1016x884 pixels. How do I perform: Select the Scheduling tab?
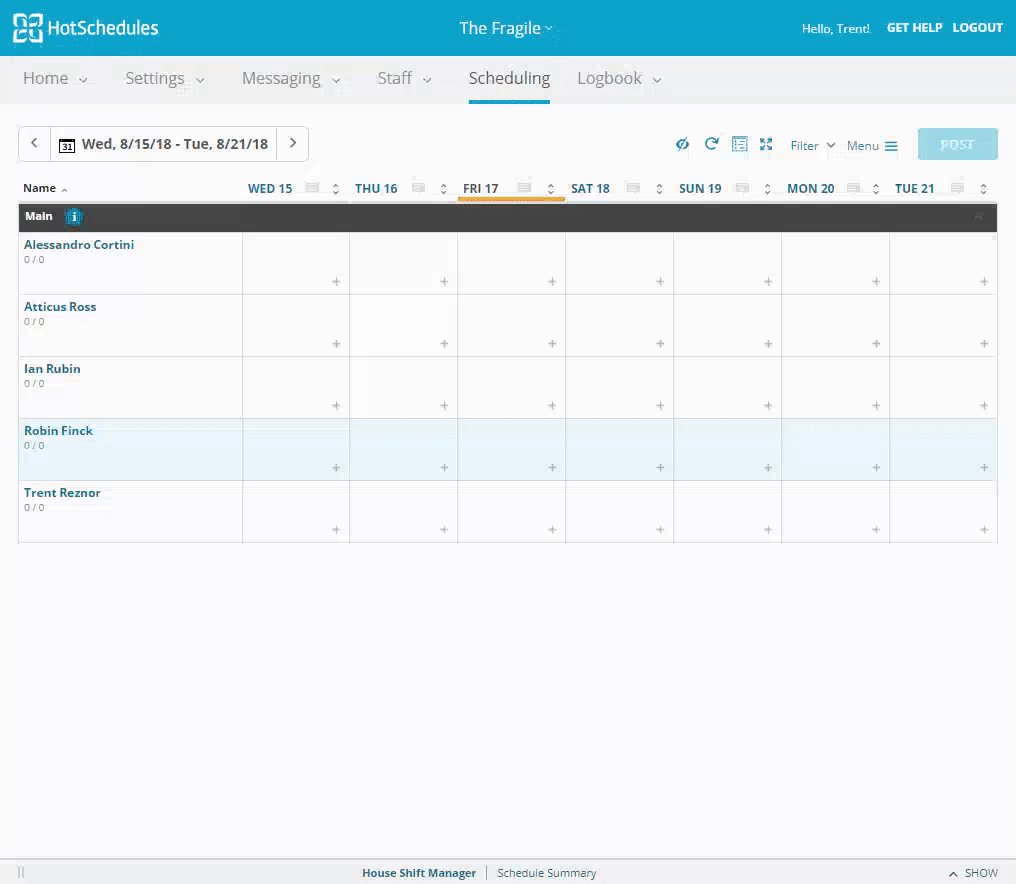coord(509,78)
